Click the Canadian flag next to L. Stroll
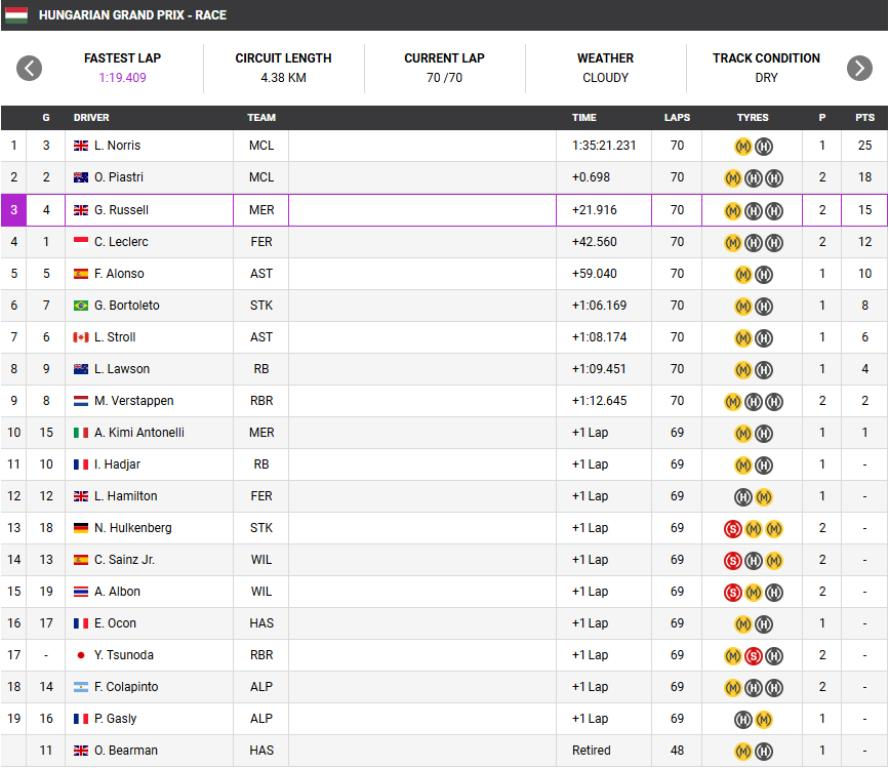Screen dimensions: 889x768 [x=81, y=337]
